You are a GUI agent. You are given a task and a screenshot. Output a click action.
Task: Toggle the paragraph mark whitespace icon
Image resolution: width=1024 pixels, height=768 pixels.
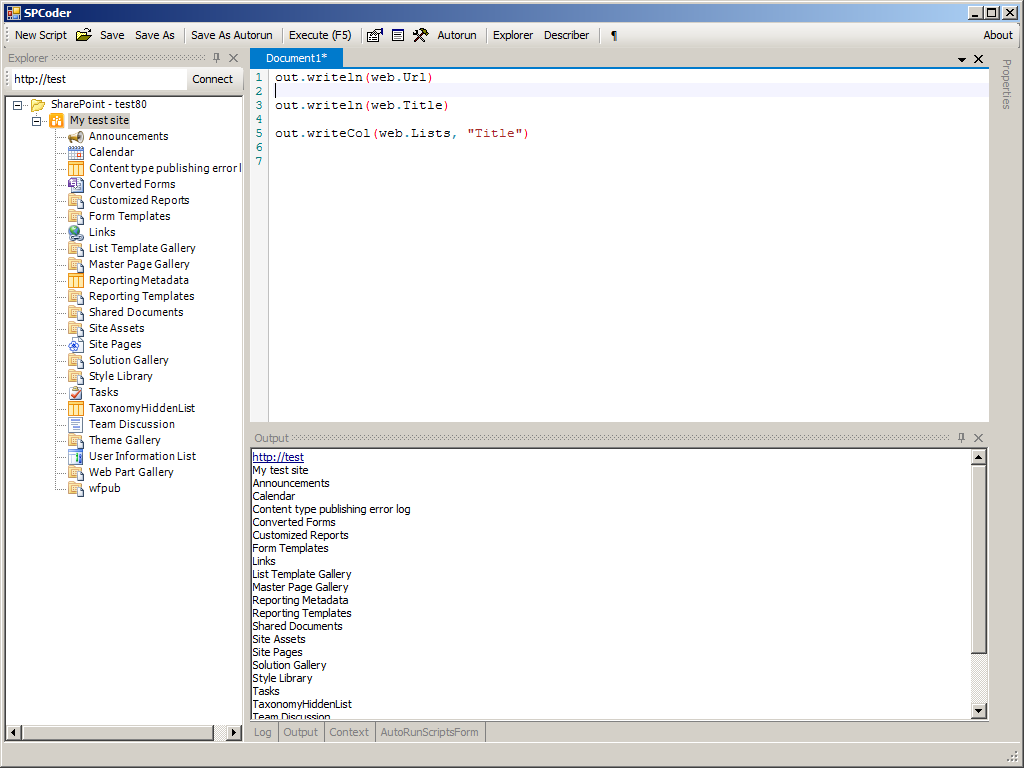pyautogui.click(x=614, y=35)
